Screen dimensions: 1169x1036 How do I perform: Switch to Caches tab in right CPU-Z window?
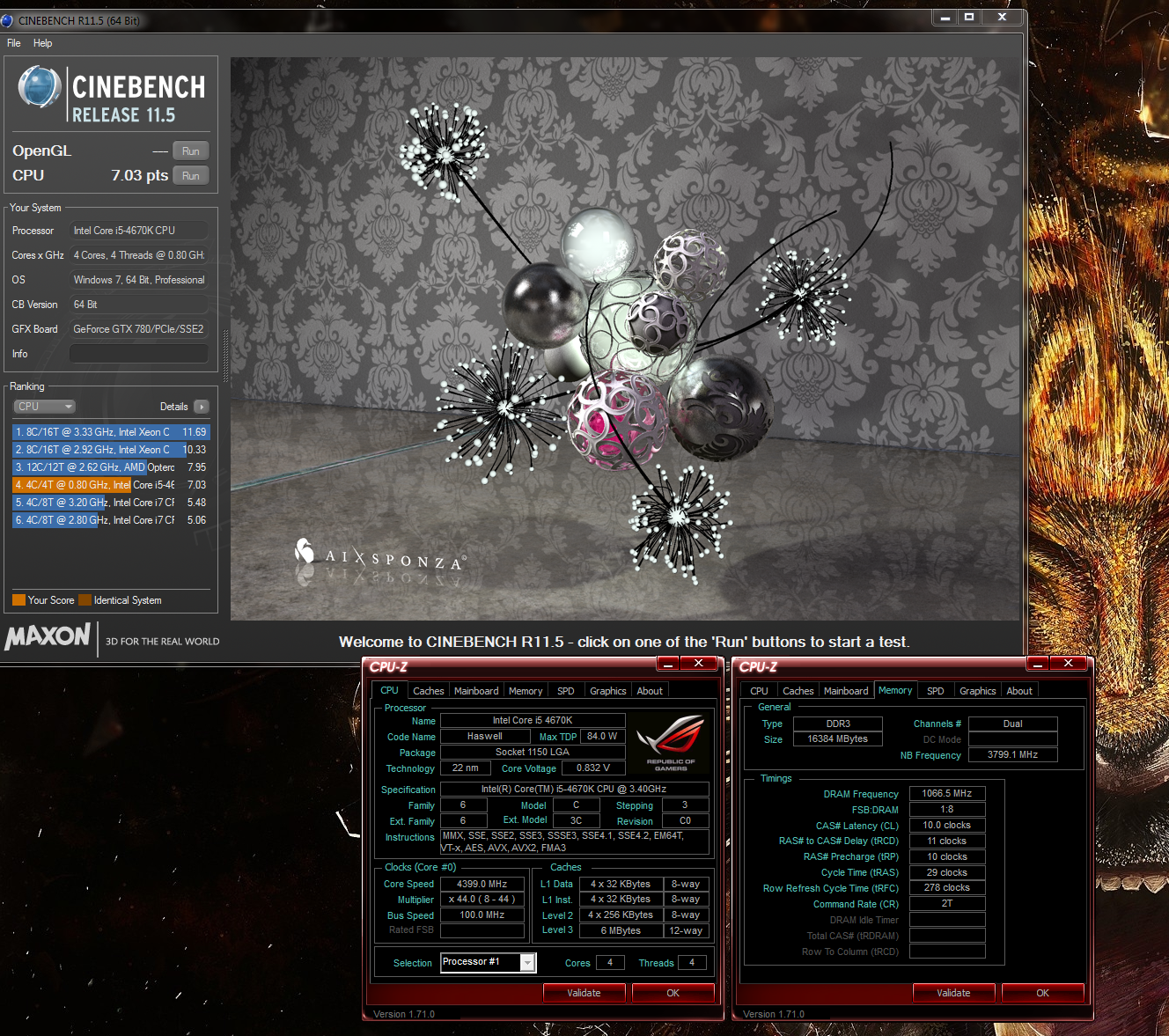(798, 691)
